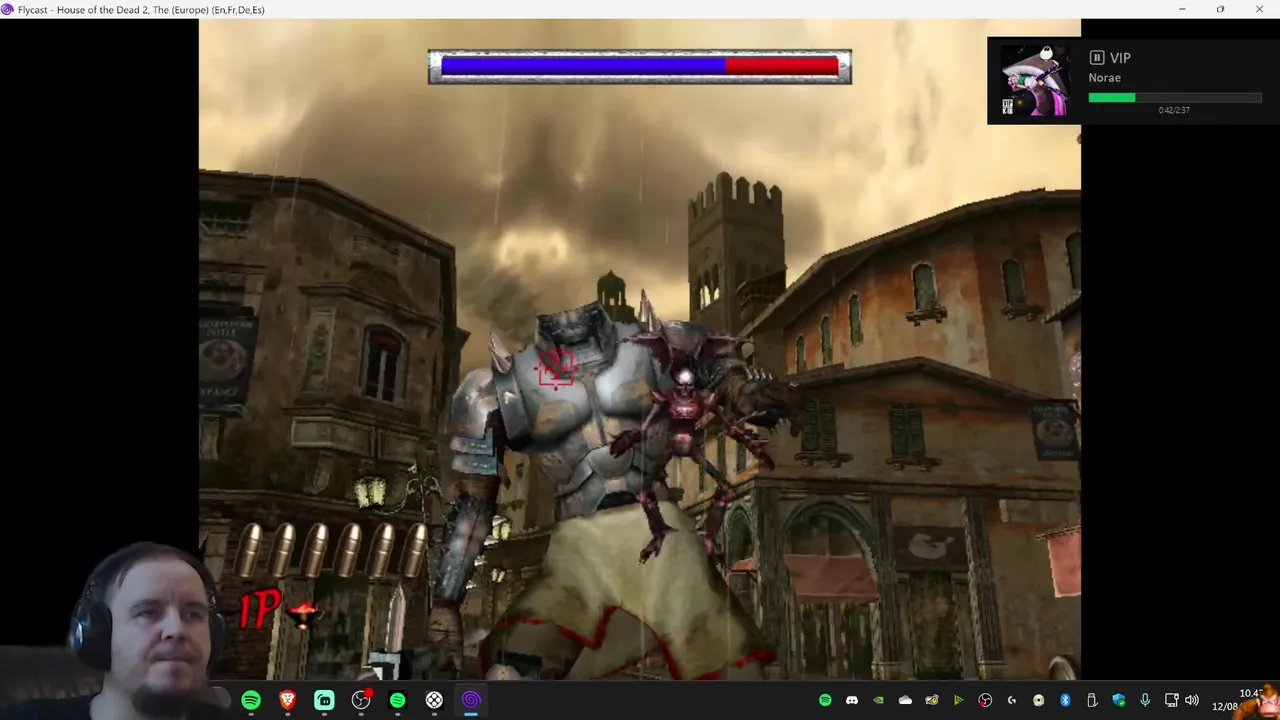Click the boss health bar at top
The image size is (1280, 720).
[x=640, y=66]
